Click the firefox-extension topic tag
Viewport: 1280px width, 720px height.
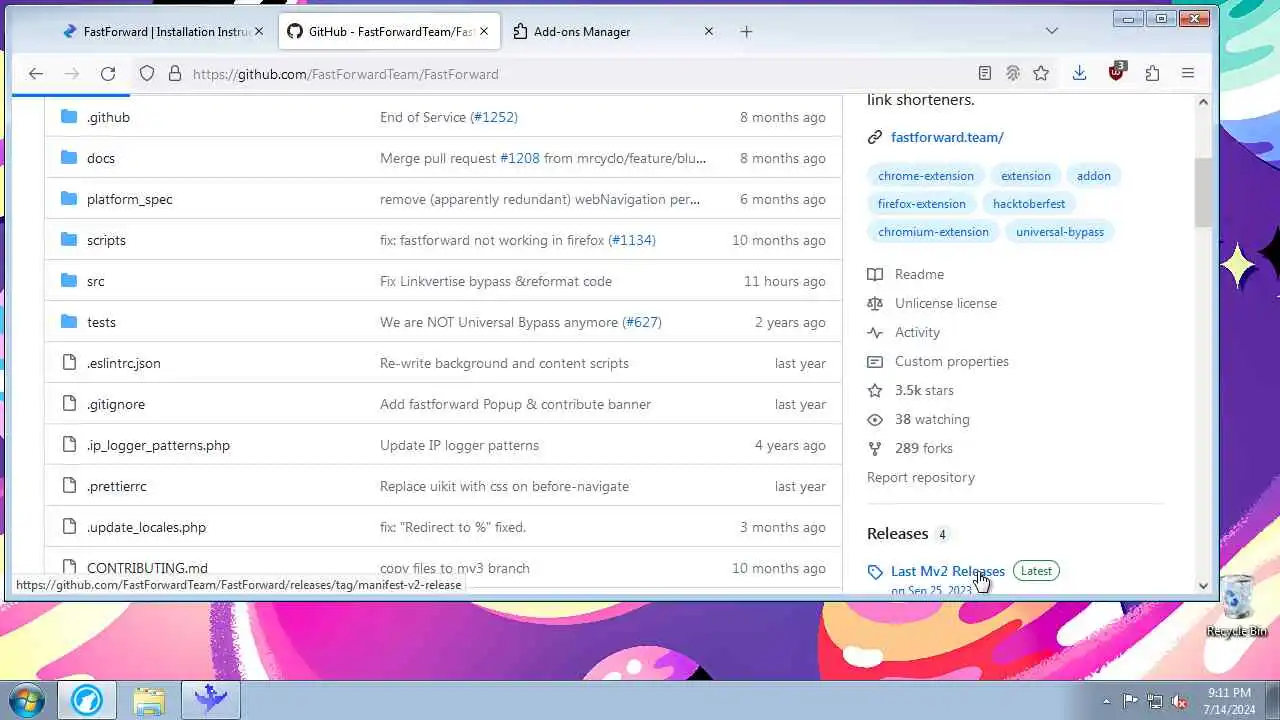(x=922, y=204)
